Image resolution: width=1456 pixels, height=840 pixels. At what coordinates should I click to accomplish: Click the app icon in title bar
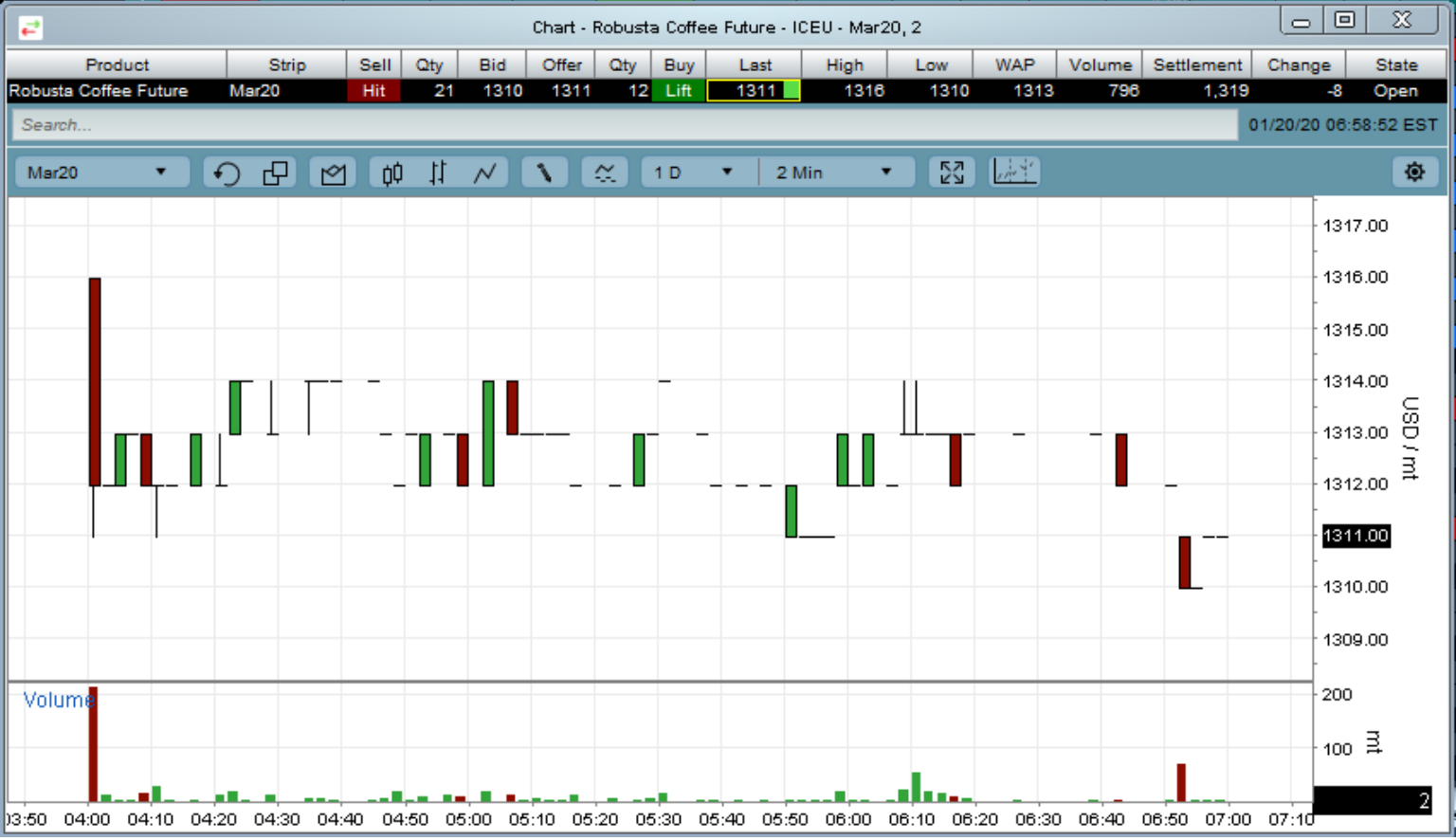[x=30, y=27]
